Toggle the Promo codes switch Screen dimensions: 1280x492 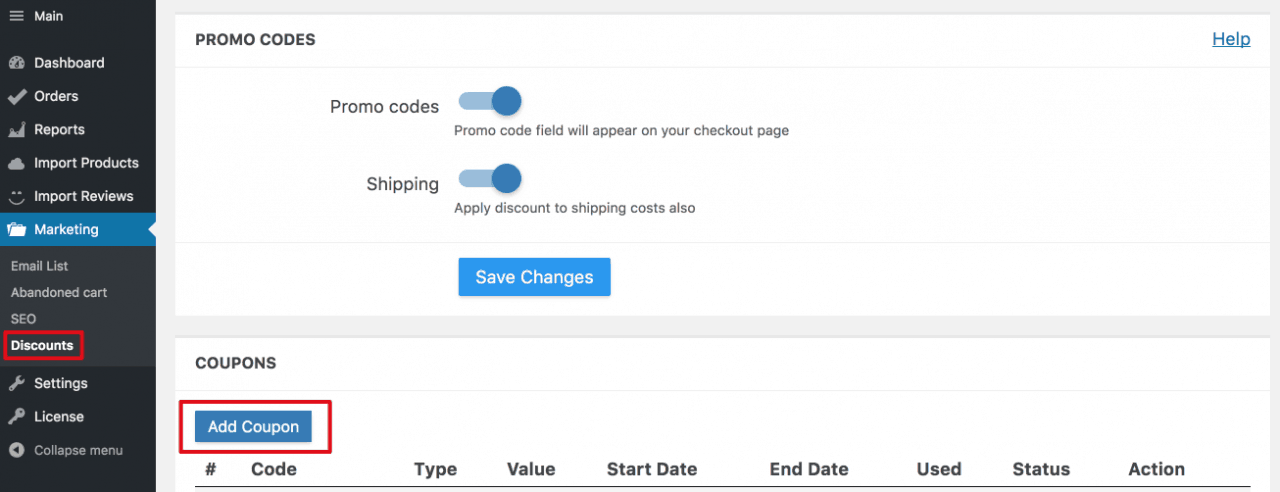click(x=490, y=101)
